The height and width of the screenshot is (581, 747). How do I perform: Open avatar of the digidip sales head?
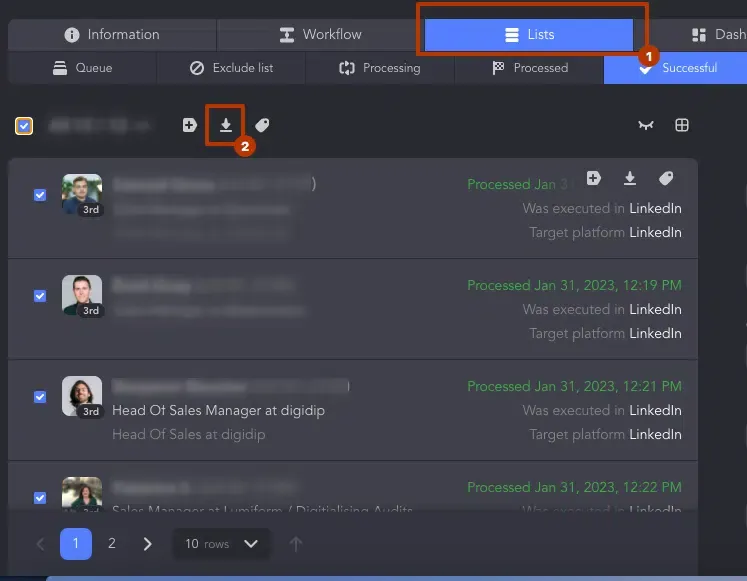coord(82,396)
